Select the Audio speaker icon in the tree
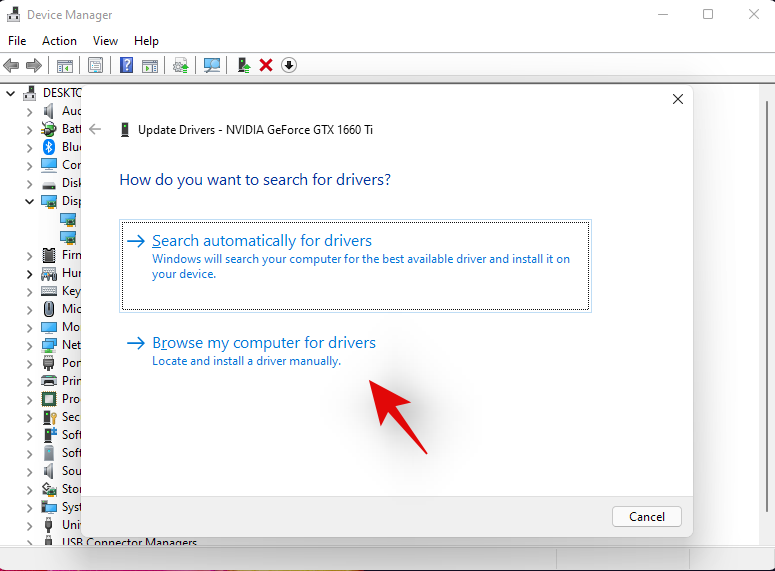The width and height of the screenshot is (775, 571). 48,111
